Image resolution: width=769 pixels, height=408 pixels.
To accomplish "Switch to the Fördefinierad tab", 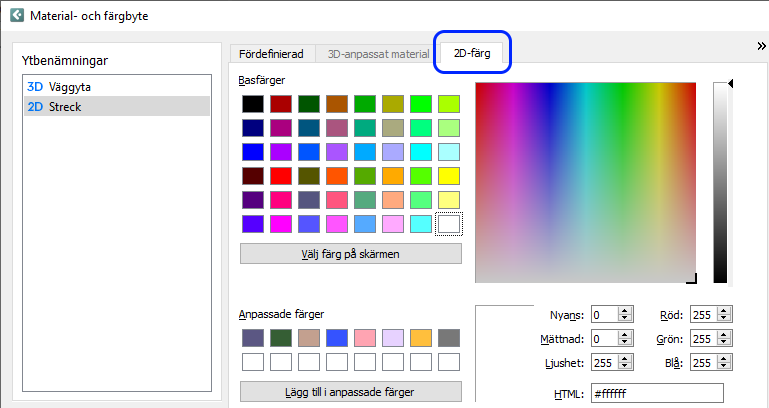I will point(272,53).
